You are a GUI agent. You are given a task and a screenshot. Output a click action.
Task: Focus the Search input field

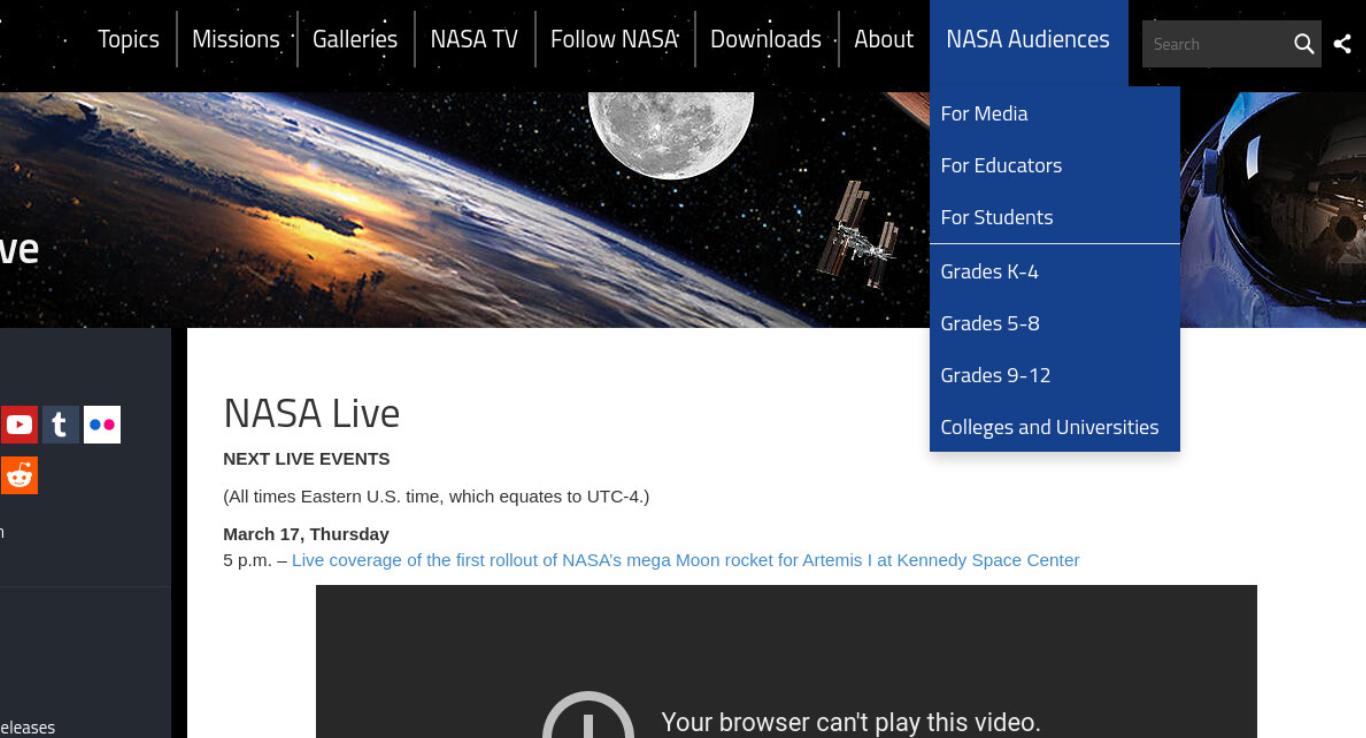pyautogui.click(x=1216, y=44)
